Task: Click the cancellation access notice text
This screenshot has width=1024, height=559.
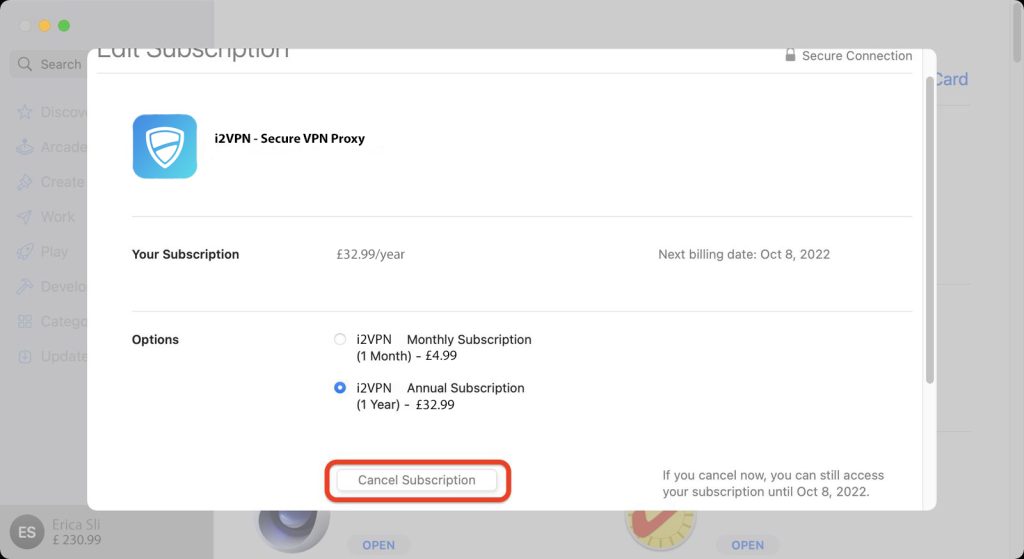Action: [x=773, y=483]
